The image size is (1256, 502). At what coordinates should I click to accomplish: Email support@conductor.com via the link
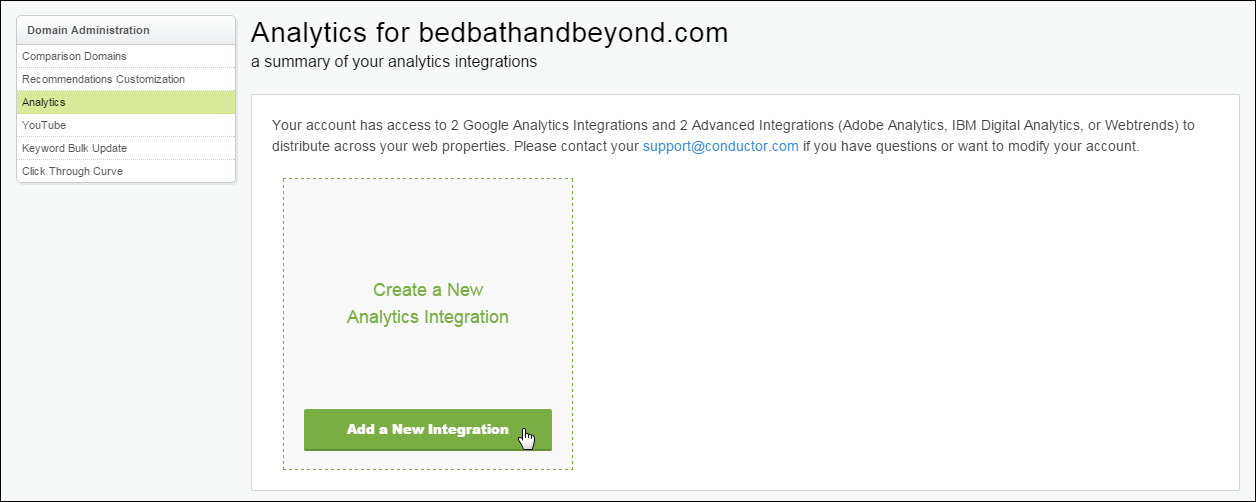coord(720,146)
